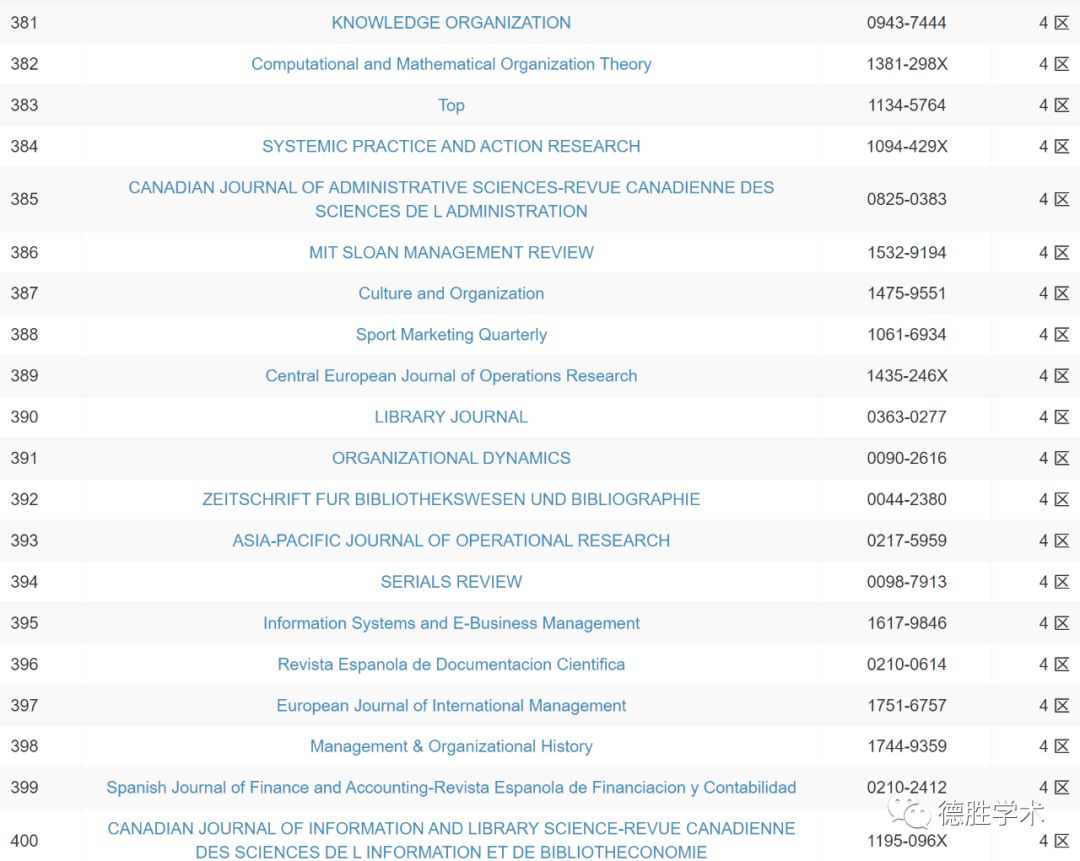Select row number 385
This screenshot has width=1080, height=861.
pyautogui.click(x=24, y=199)
